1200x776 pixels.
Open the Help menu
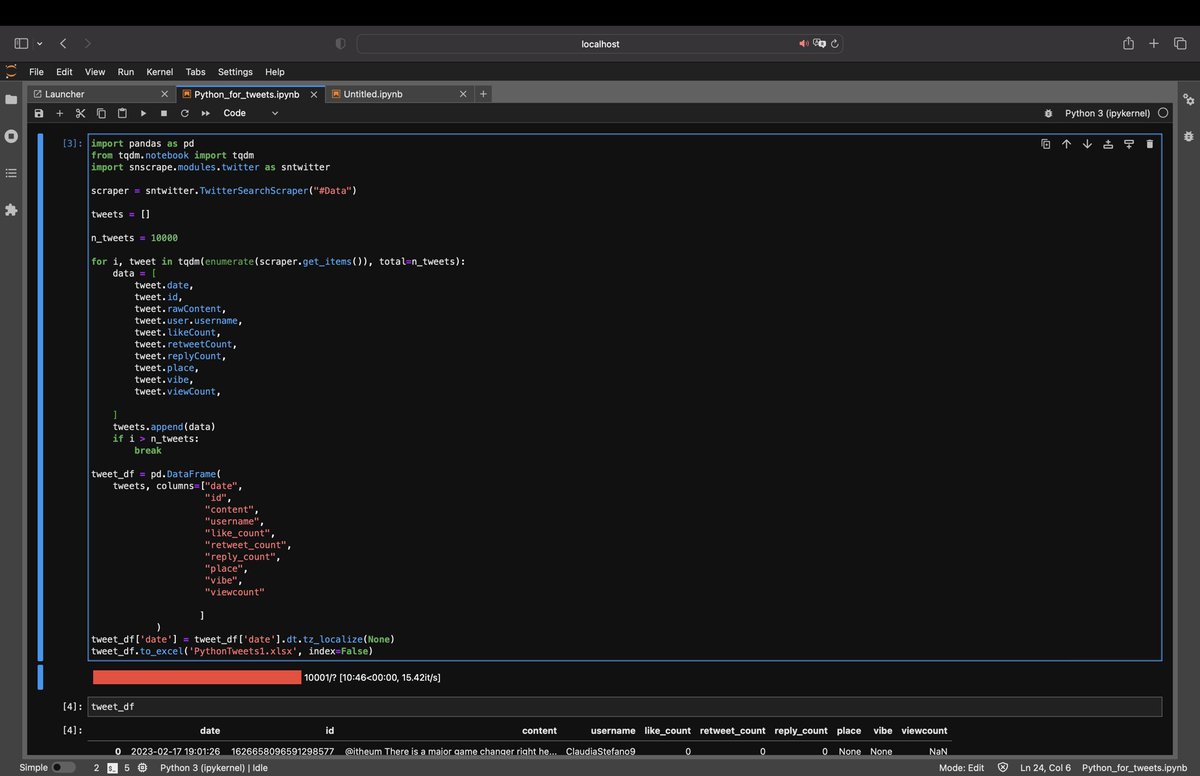pos(275,72)
